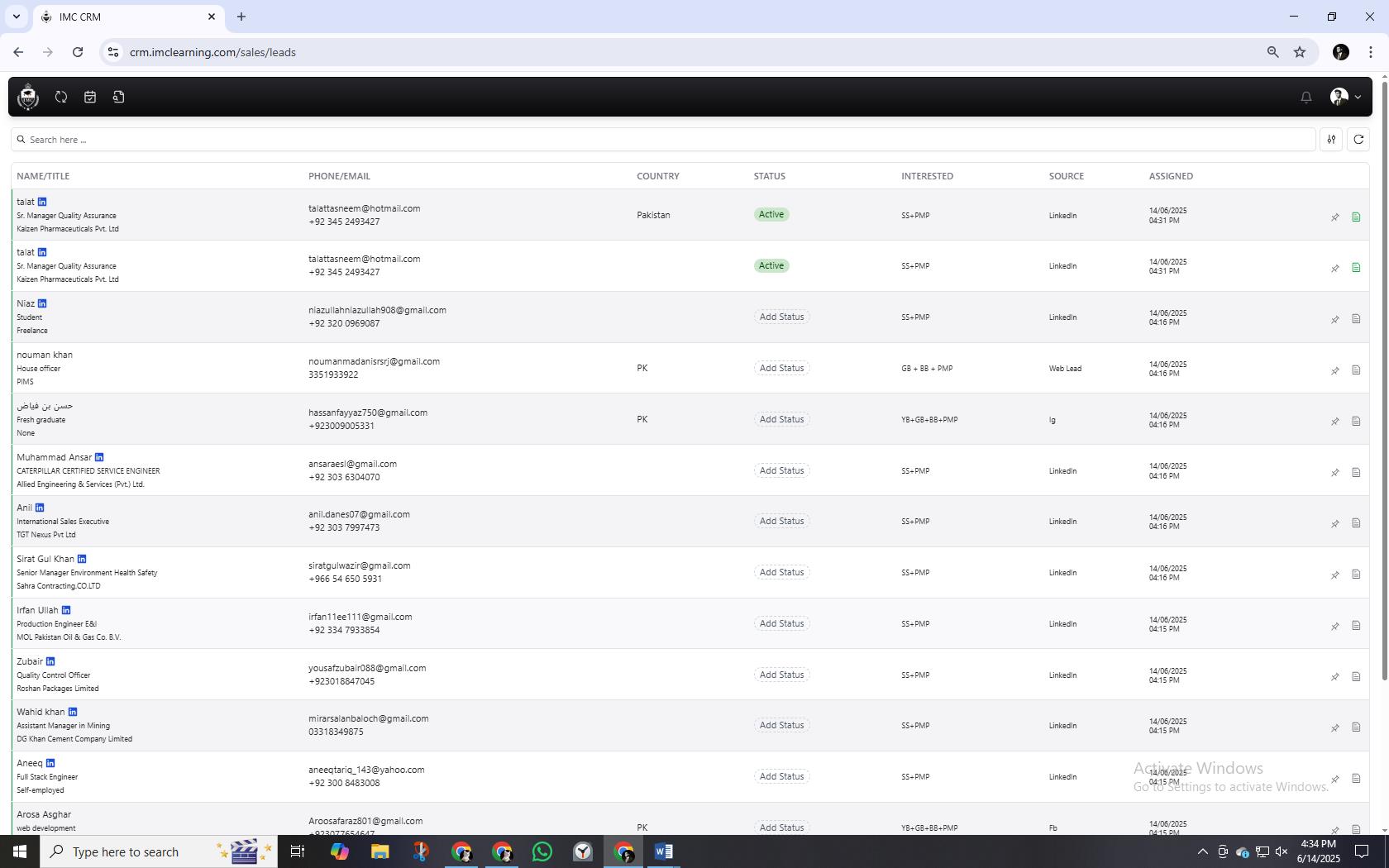Click inside the Search here field

tap(663, 140)
